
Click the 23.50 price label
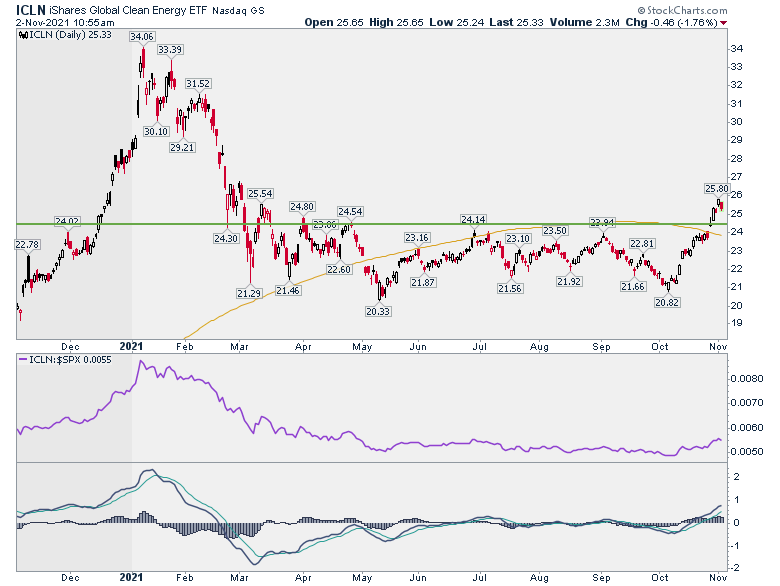(x=555, y=230)
